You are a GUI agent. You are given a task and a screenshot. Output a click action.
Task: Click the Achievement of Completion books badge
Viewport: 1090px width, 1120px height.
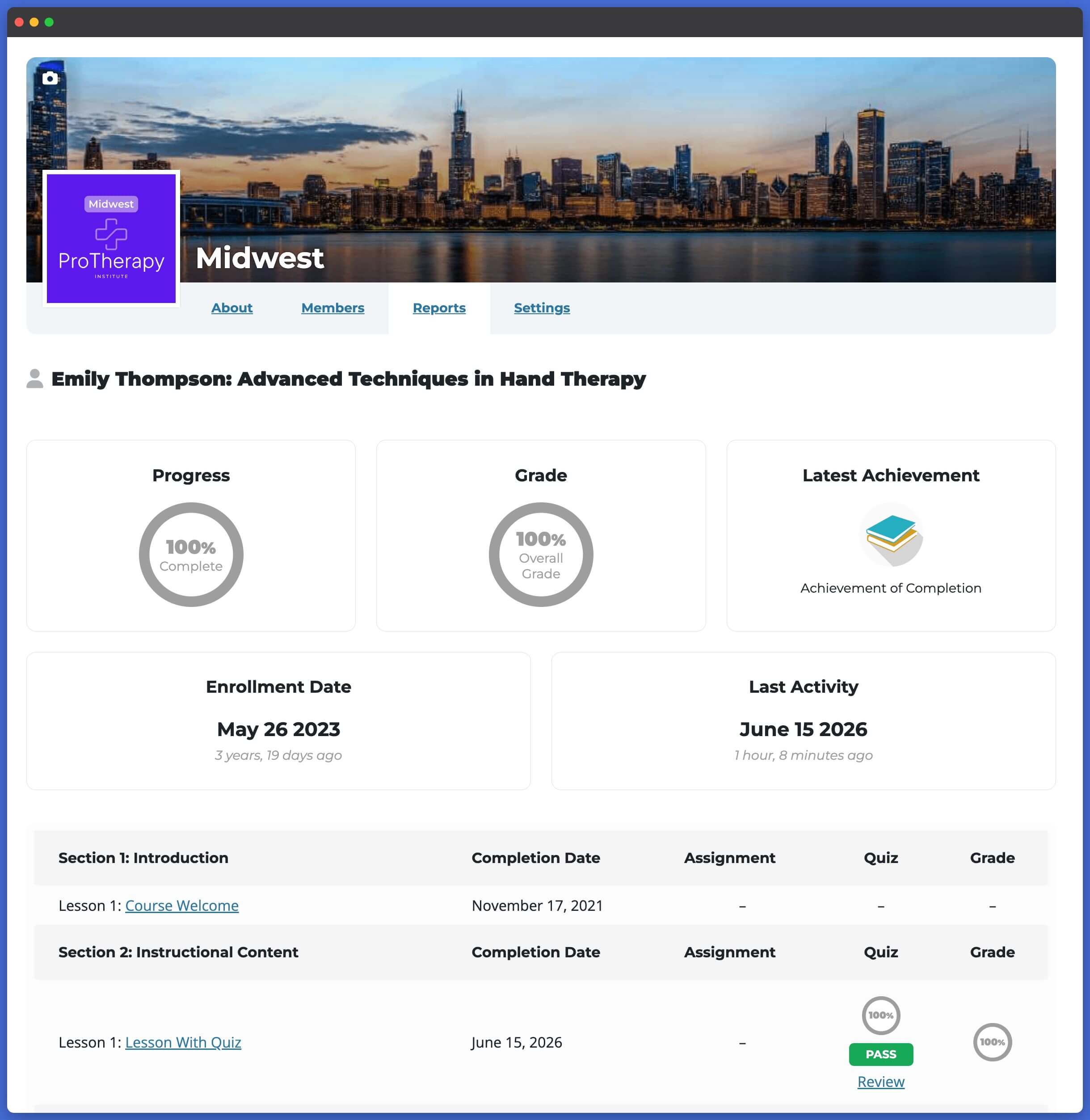891,534
